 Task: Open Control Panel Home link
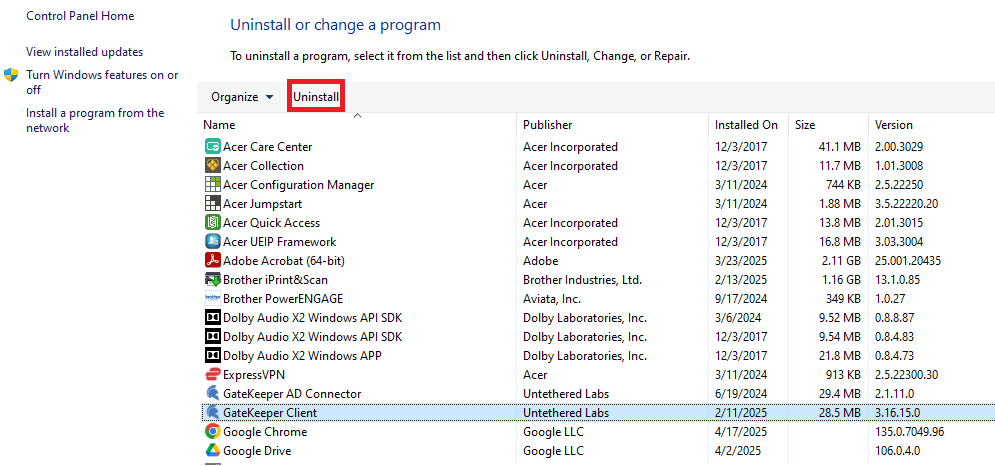coord(80,17)
